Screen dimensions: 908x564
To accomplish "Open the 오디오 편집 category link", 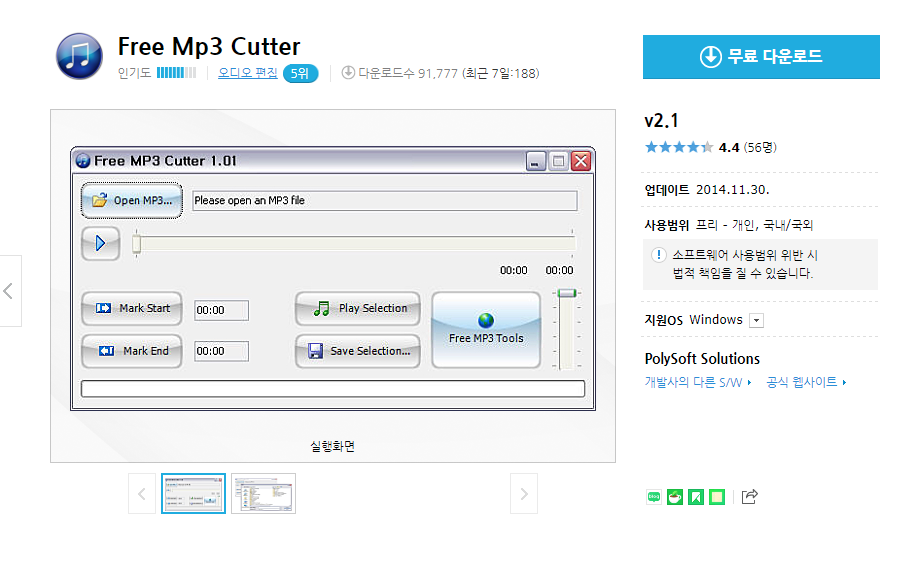I will [248, 73].
